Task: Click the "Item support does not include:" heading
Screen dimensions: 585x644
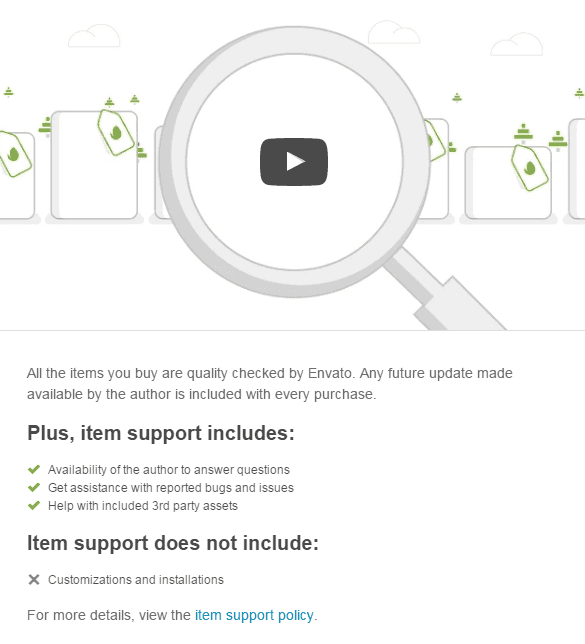Action: tap(173, 543)
